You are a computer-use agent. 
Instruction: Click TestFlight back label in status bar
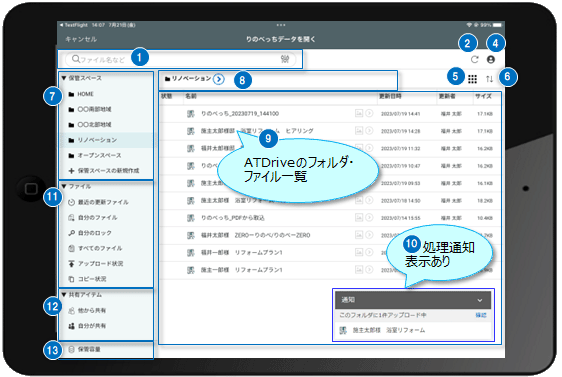click(x=74, y=25)
